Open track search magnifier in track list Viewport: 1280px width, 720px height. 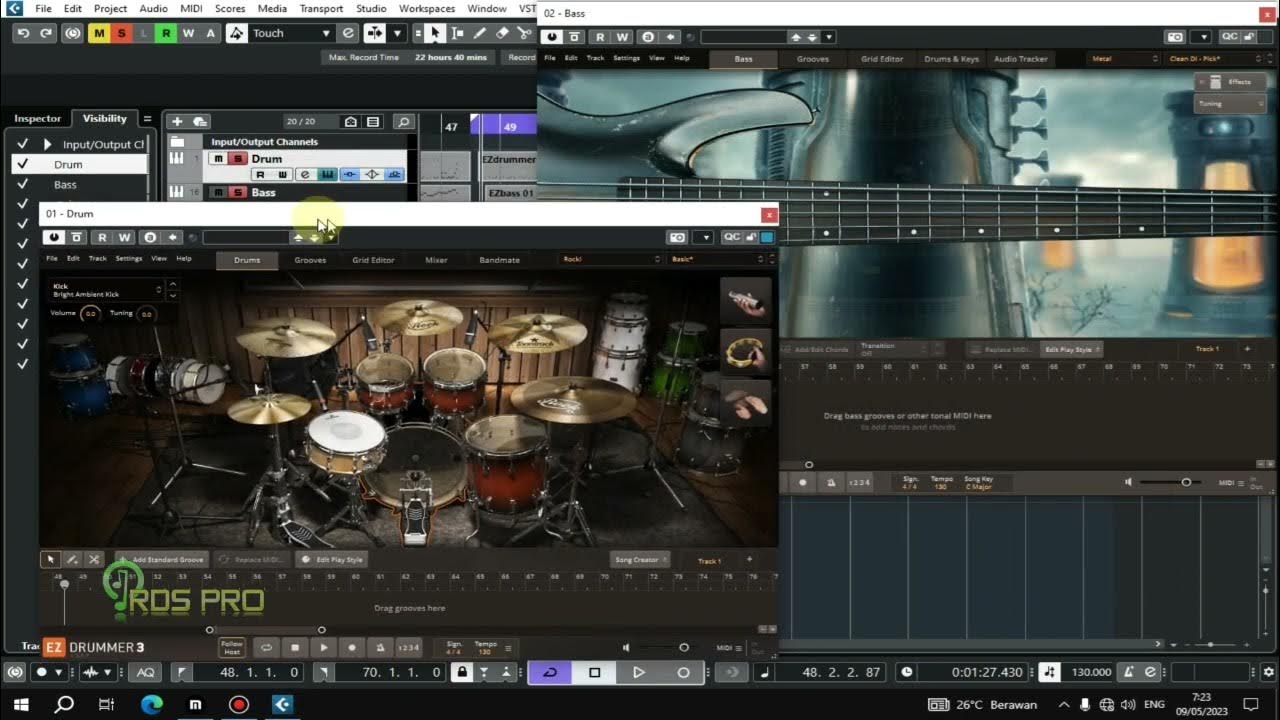pos(403,122)
